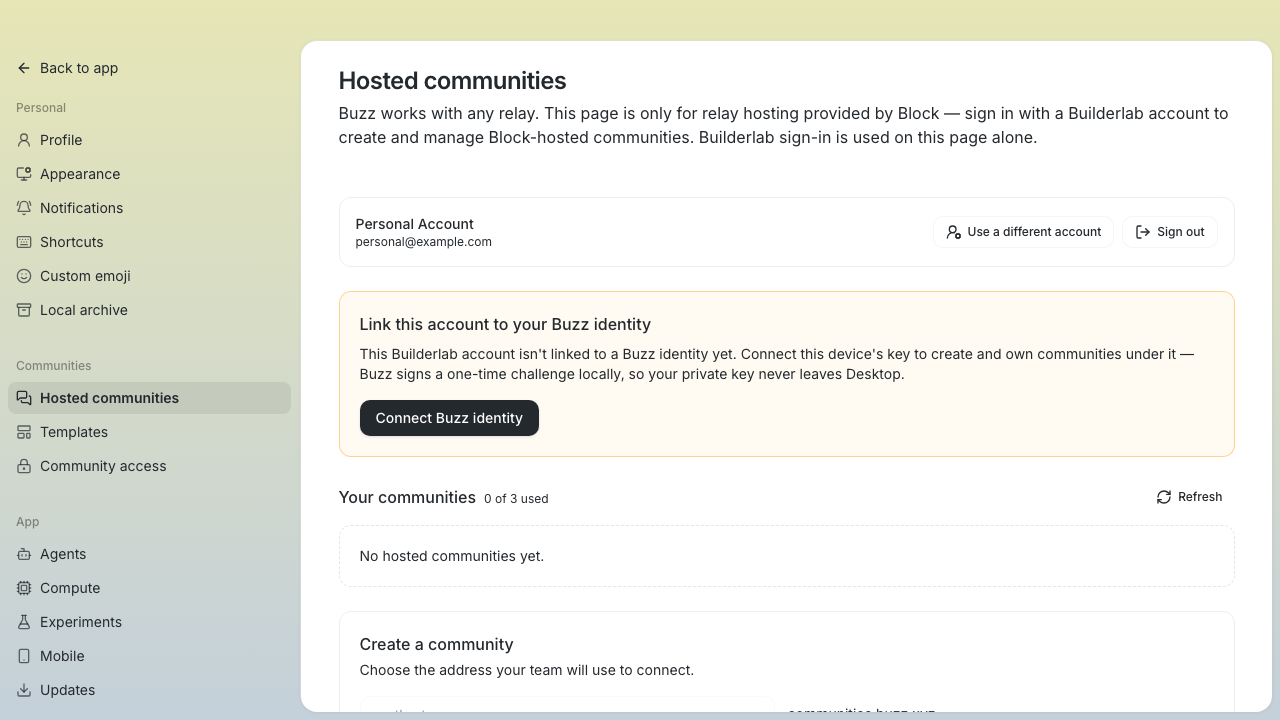Screen dimensions: 1280x720
Task: Click the Compute chip icon
Action: (24, 588)
